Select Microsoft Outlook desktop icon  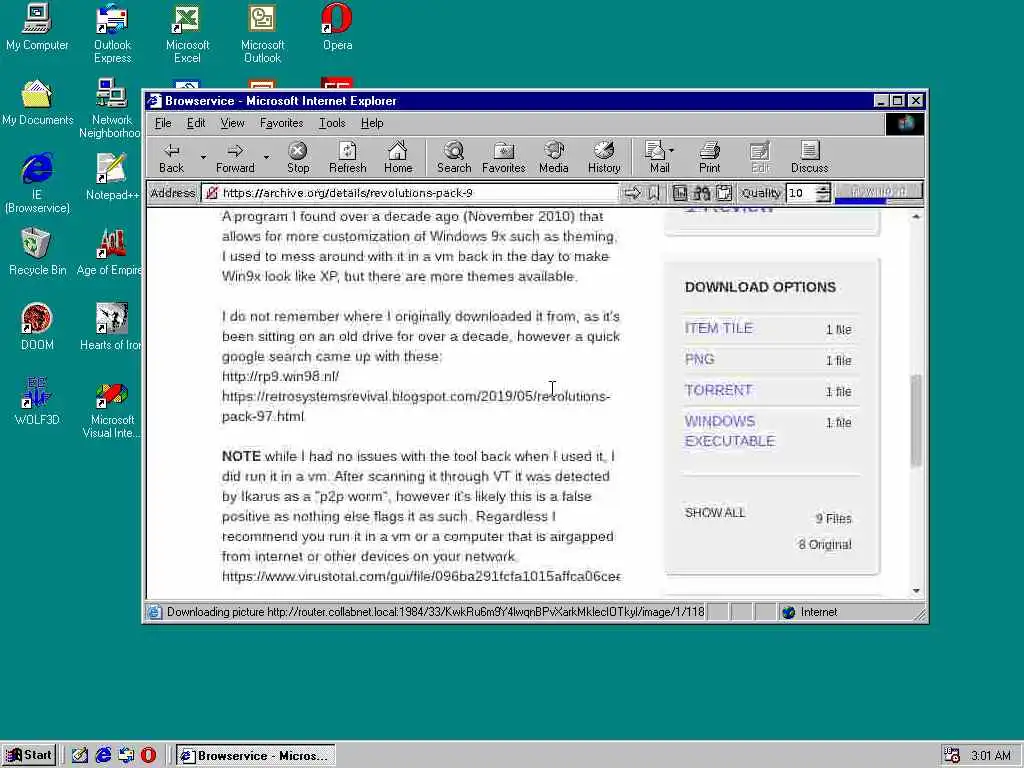coord(262,34)
